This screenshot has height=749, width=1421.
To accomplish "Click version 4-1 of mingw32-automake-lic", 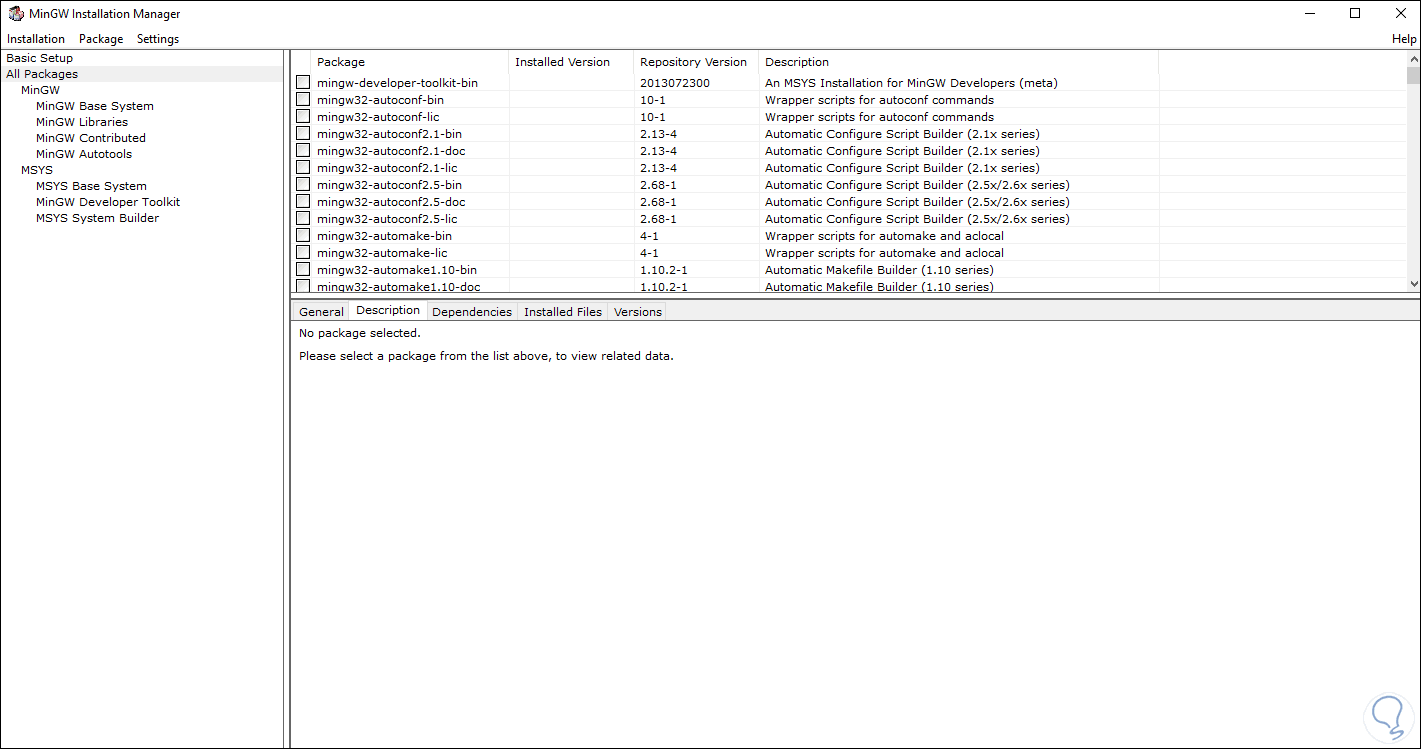I will [x=649, y=253].
